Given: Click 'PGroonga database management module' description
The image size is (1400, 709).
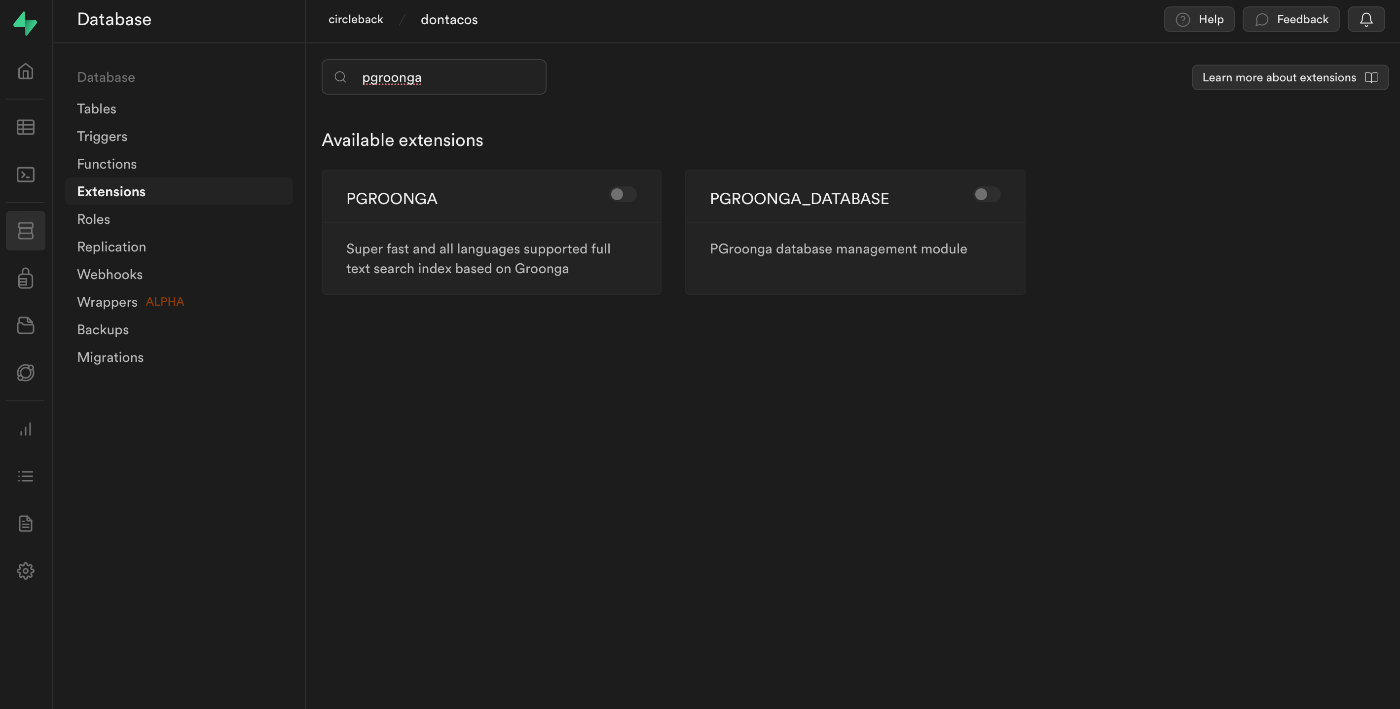Looking at the screenshot, I should click(x=838, y=249).
